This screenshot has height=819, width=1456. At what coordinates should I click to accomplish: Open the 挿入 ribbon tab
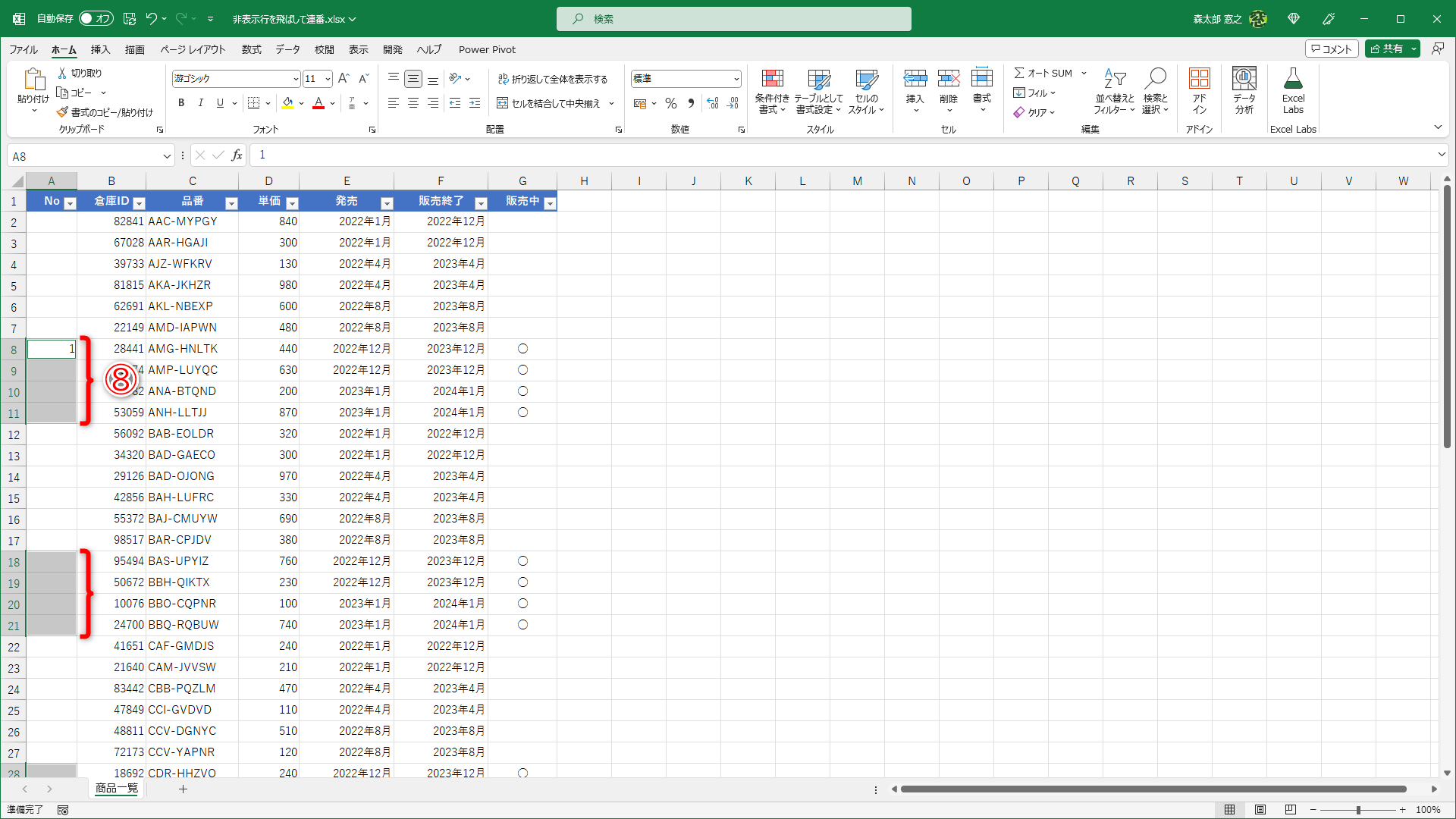click(100, 49)
